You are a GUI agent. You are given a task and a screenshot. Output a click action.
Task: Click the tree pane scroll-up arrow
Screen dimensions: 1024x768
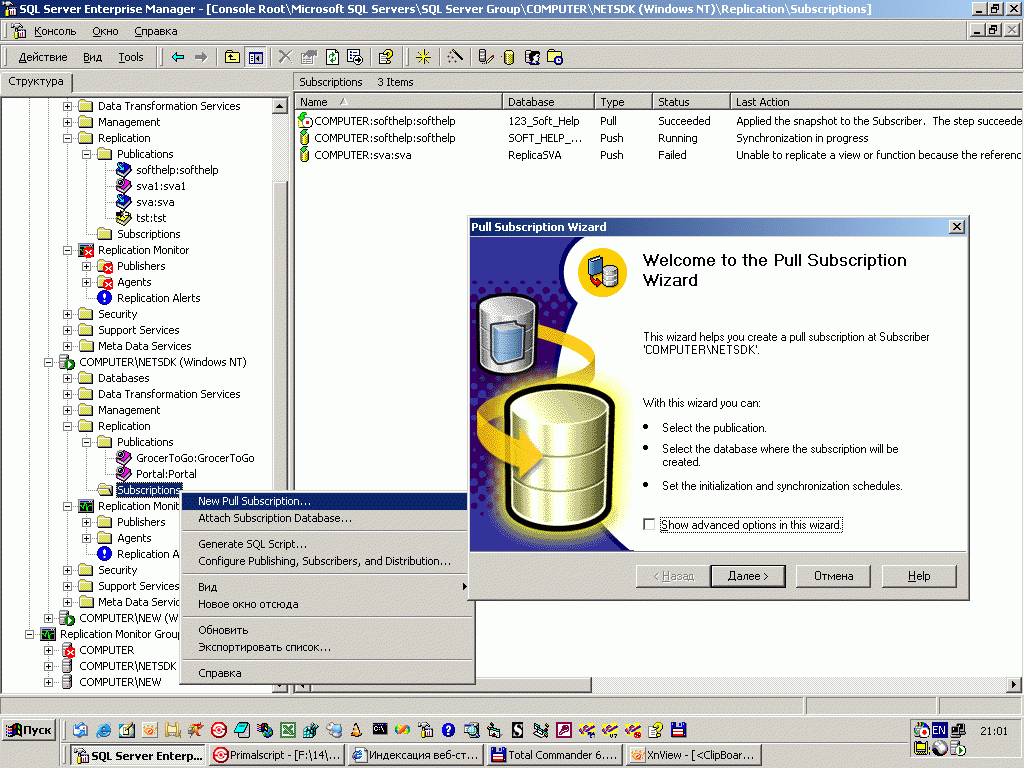[x=280, y=106]
